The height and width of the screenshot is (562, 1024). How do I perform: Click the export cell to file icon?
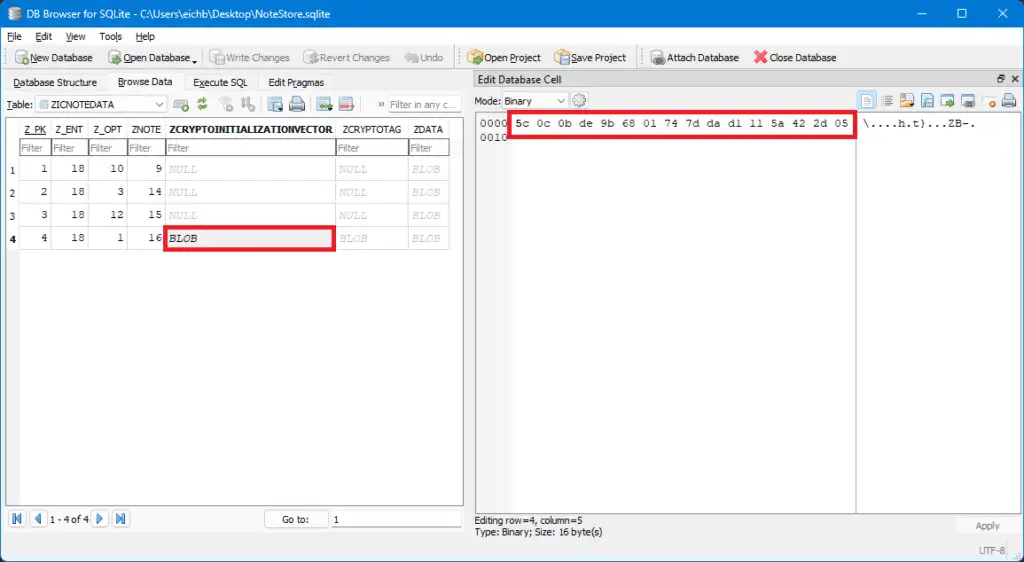pyautogui.click(x=927, y=101)
